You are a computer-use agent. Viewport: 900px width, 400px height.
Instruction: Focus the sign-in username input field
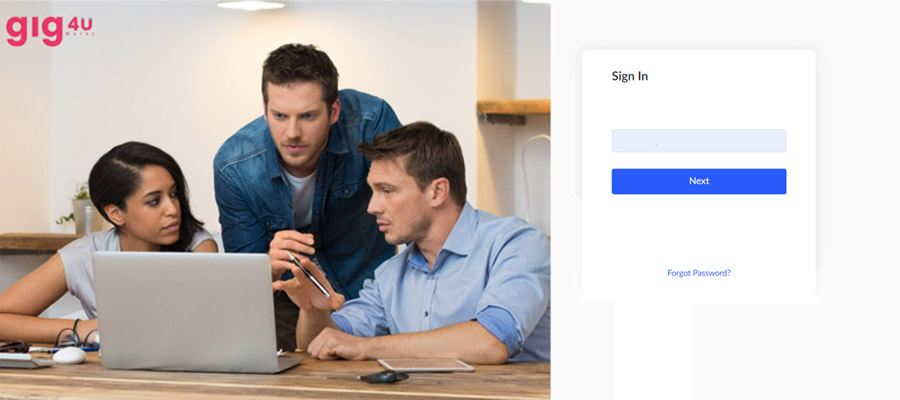699,141
